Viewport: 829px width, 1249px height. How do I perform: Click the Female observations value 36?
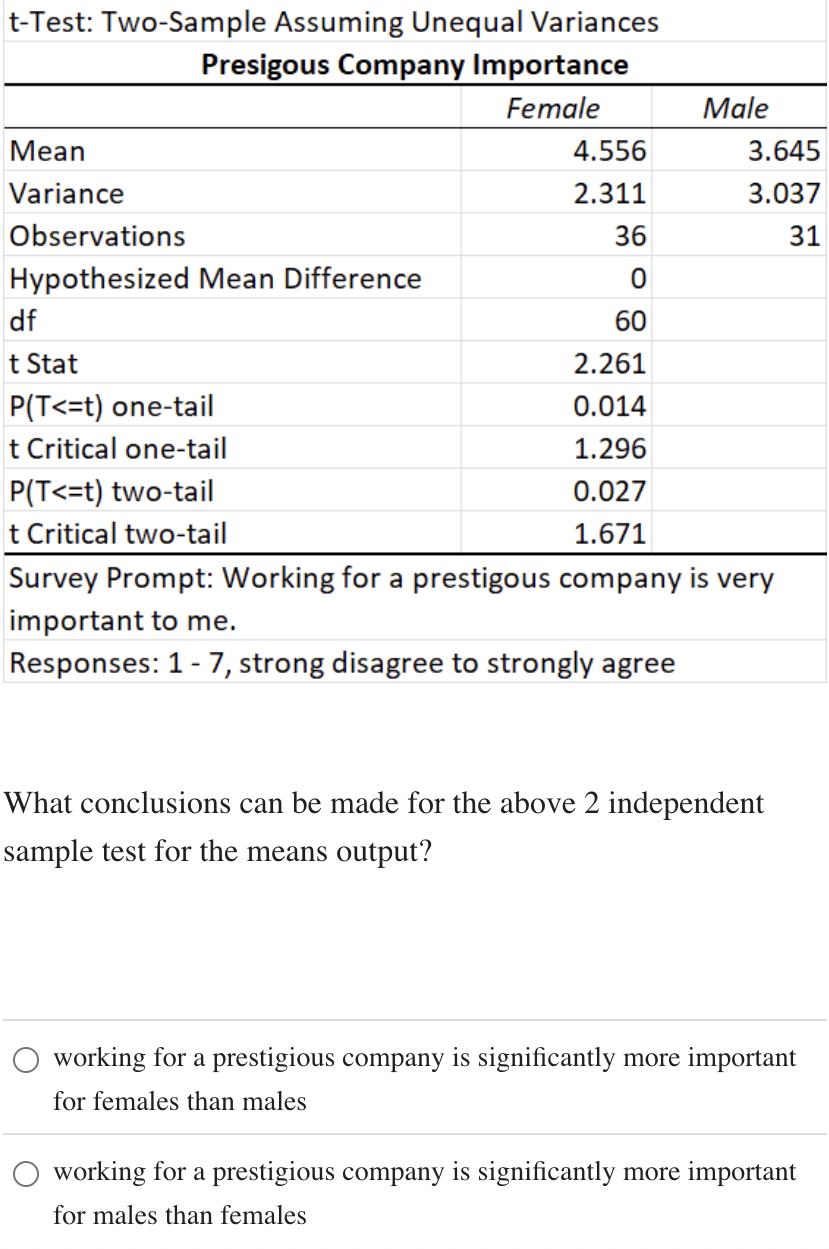click(630, 236)
